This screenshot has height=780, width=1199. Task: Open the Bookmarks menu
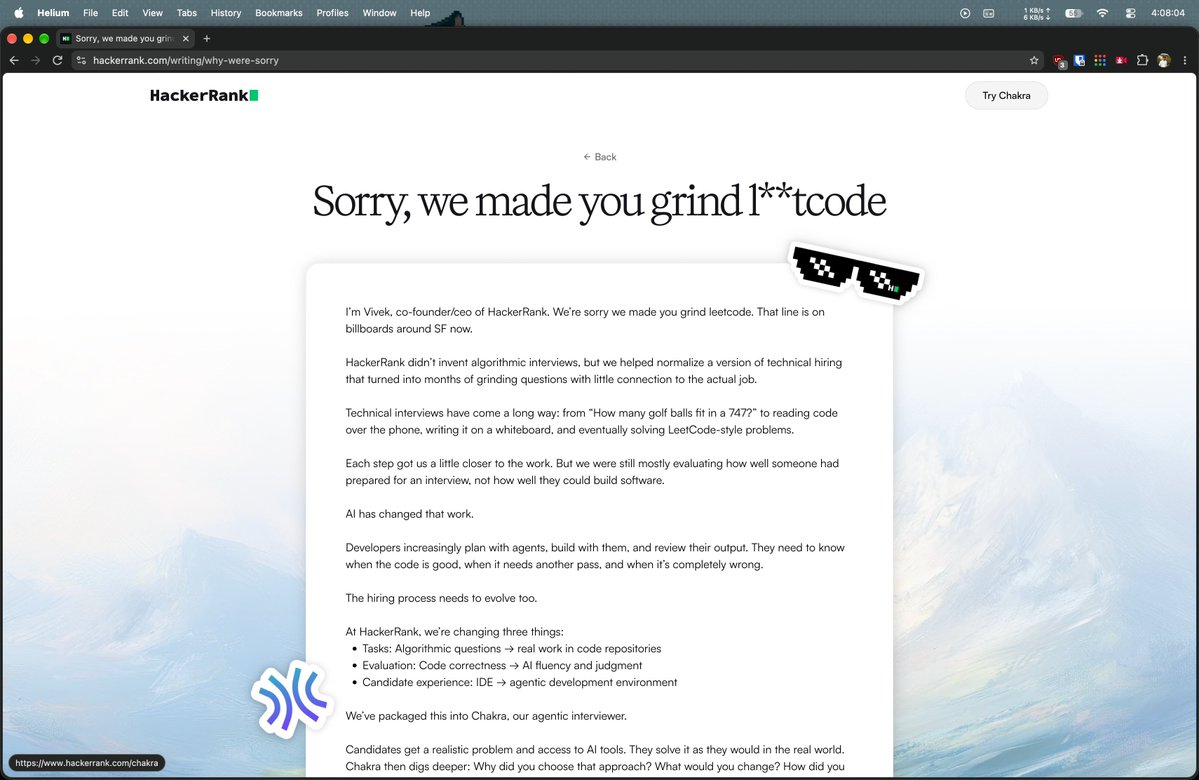tap(278, 13)
